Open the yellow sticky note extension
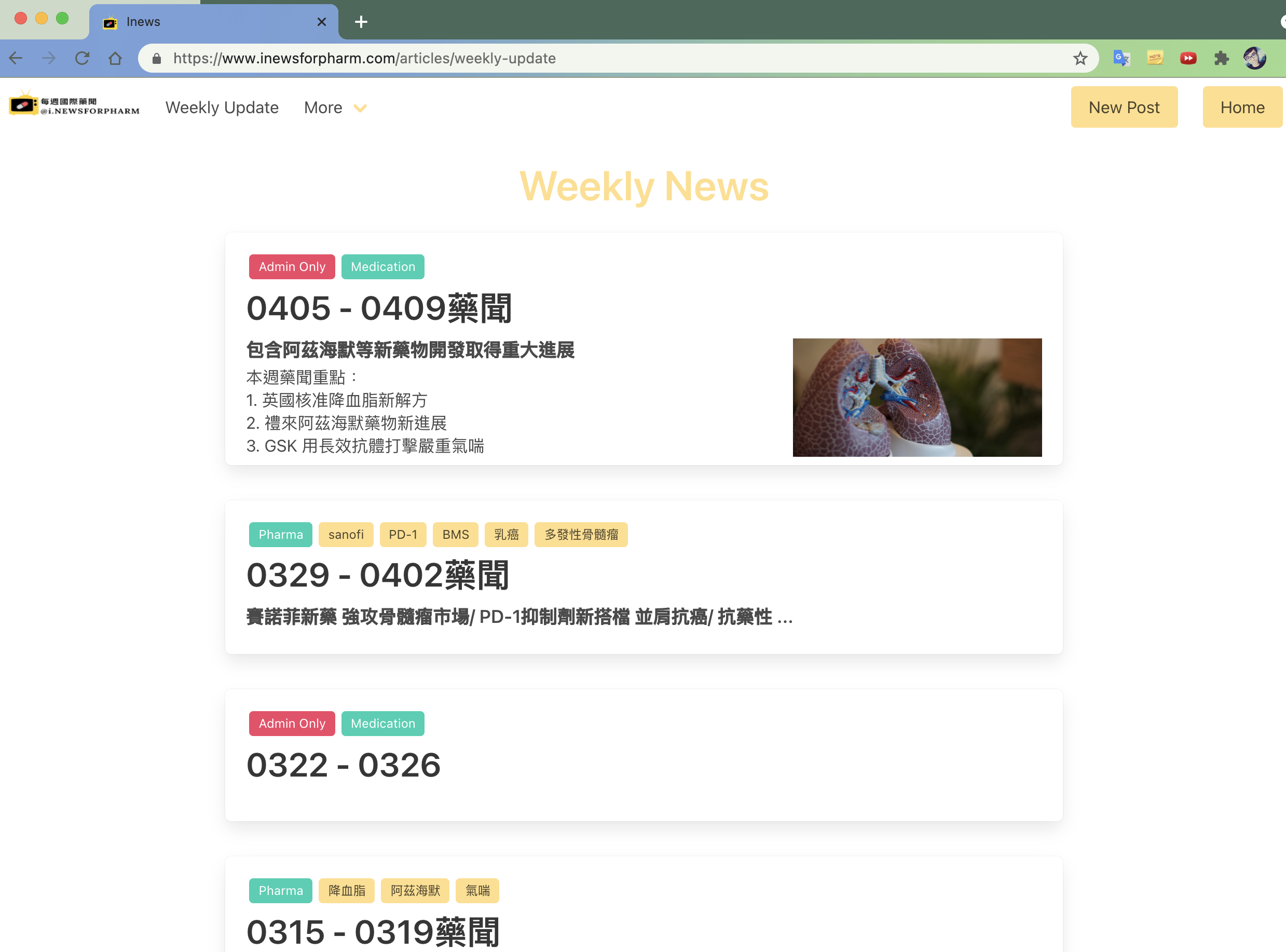Viewport: 1286px width, 952px height. (1155, 58)
